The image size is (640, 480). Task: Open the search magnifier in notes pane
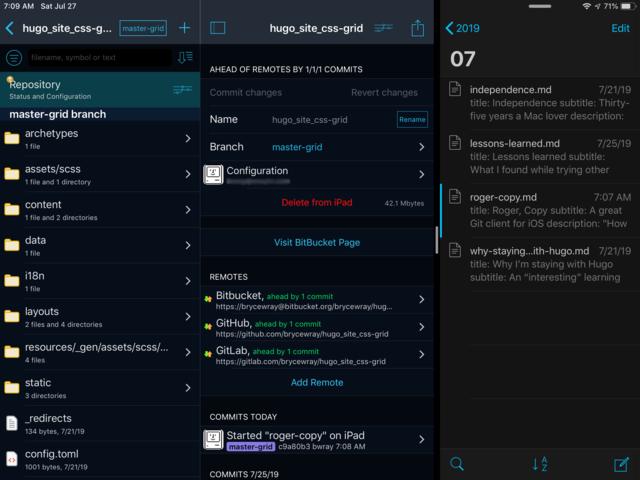pos(457,464)
